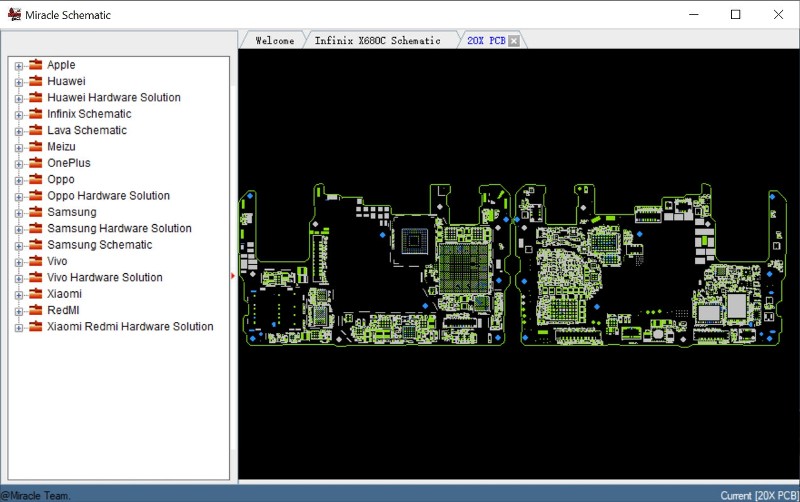Expand the RedMI tree node

tap(19, 311)
